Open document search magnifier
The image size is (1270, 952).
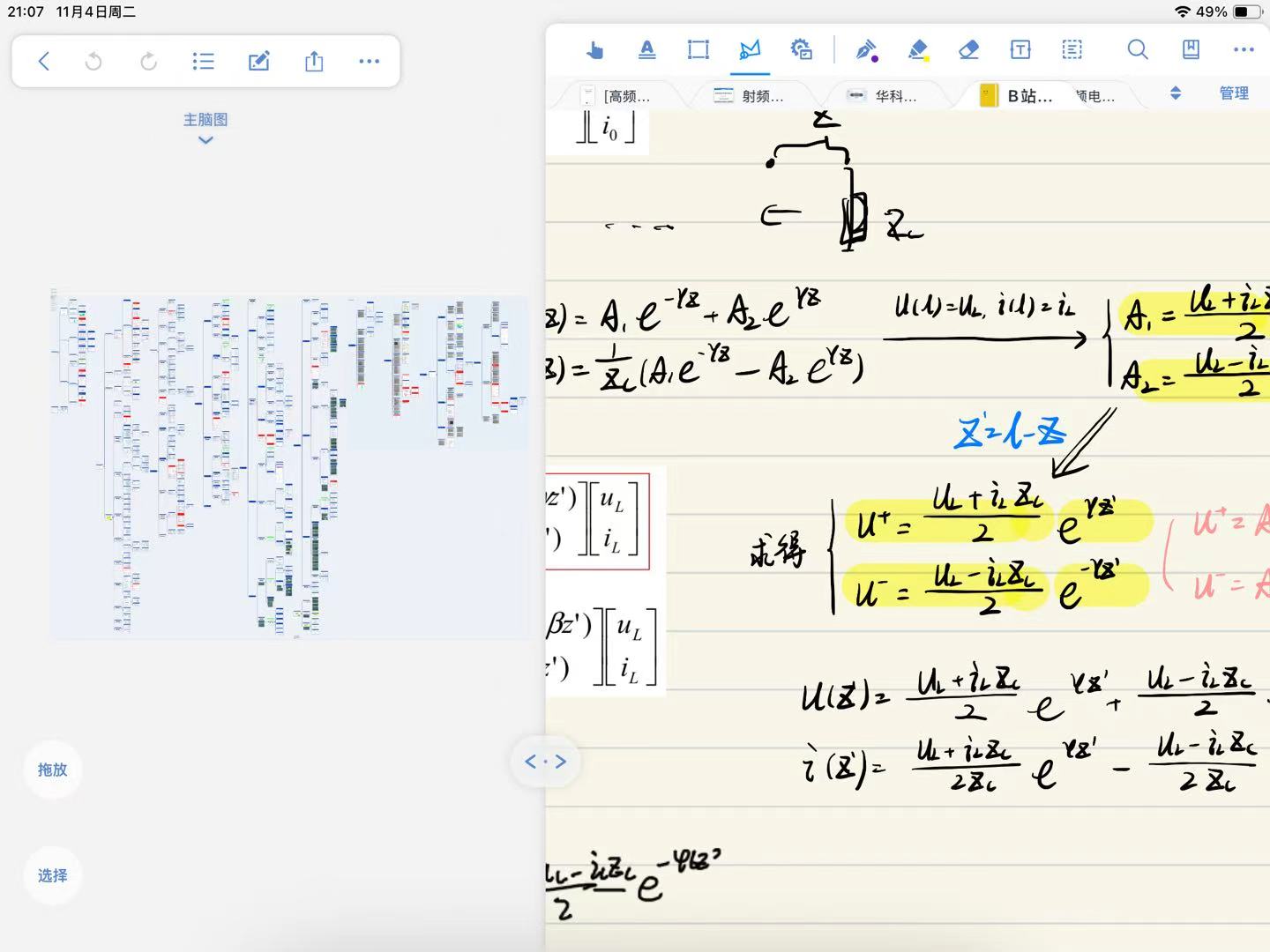[x=1138, y=50]
